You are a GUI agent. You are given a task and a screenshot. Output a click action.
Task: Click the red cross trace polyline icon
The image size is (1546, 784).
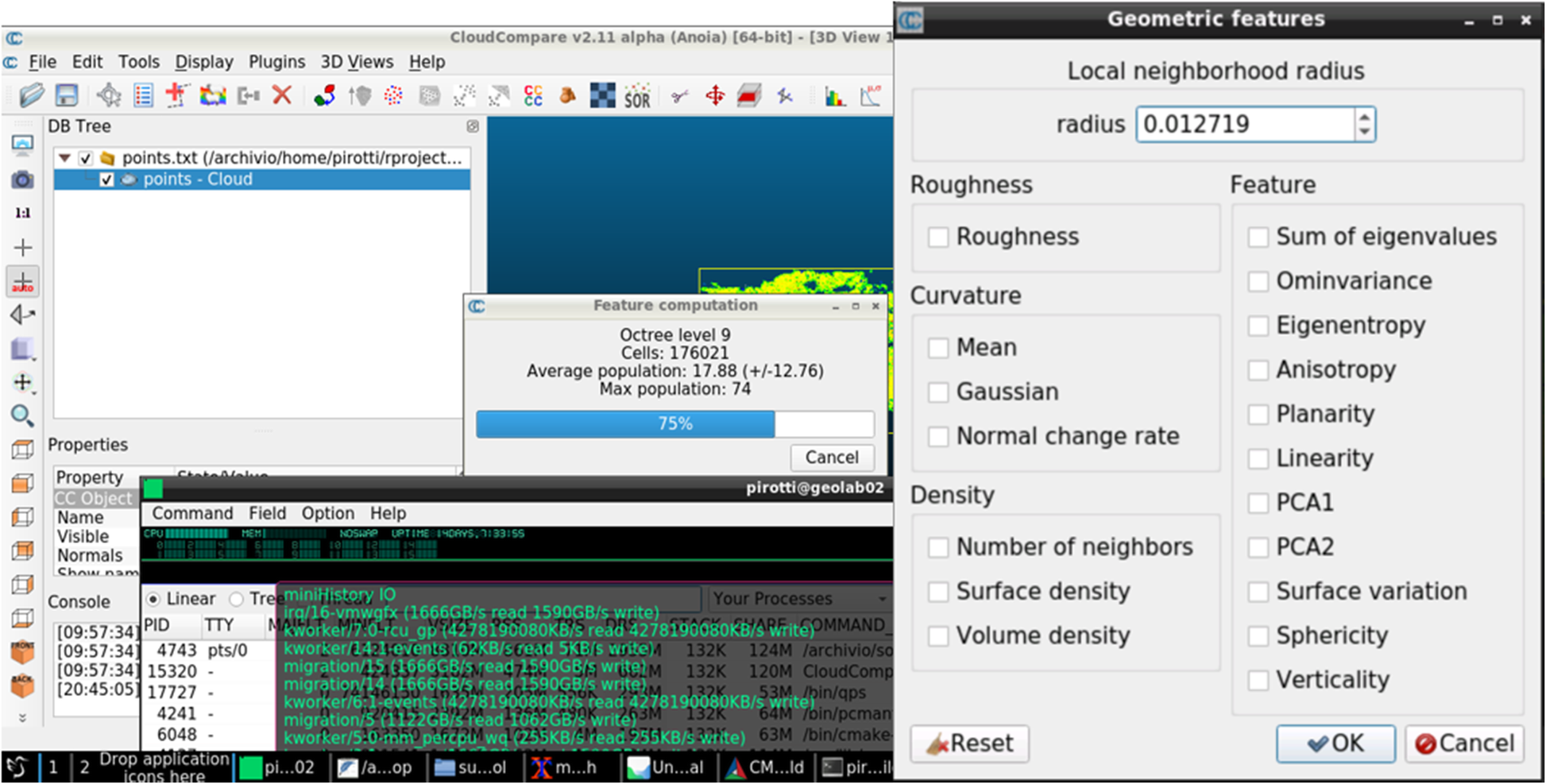[x=176, y=96]
